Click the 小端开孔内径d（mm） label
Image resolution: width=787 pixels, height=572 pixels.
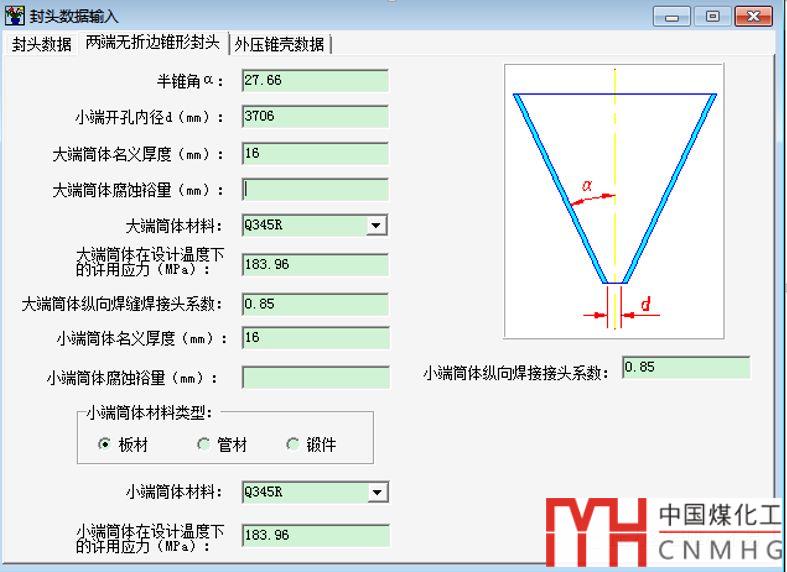(x=150, y=117)
